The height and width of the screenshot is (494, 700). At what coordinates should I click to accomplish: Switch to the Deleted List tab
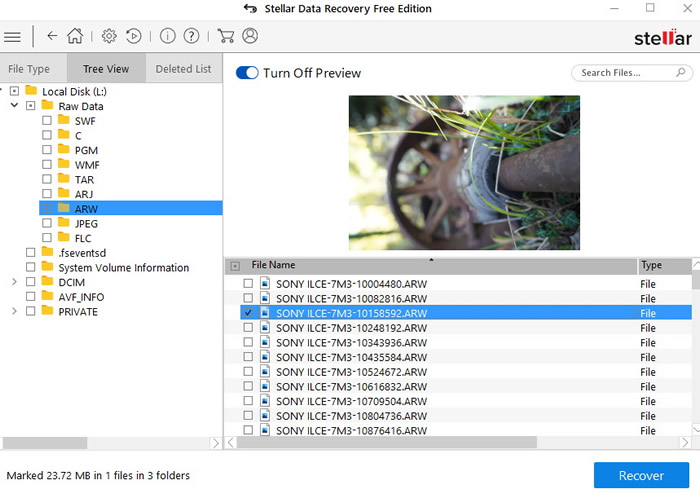[x=183, y=69]
